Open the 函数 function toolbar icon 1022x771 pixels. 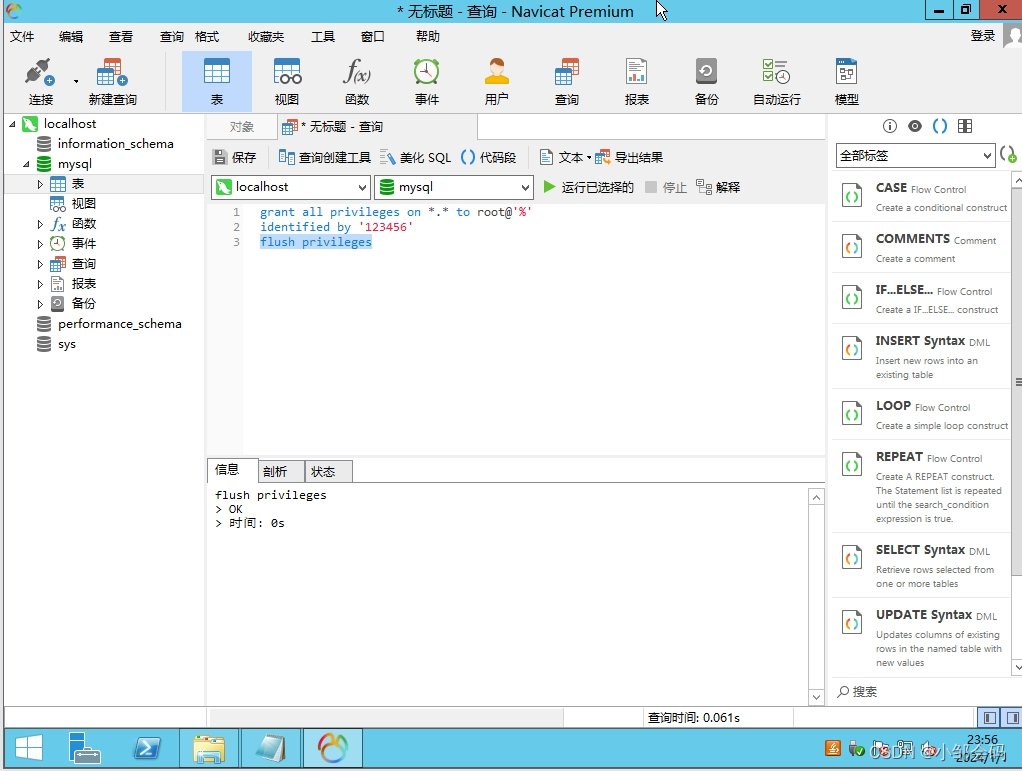point(357,81)
